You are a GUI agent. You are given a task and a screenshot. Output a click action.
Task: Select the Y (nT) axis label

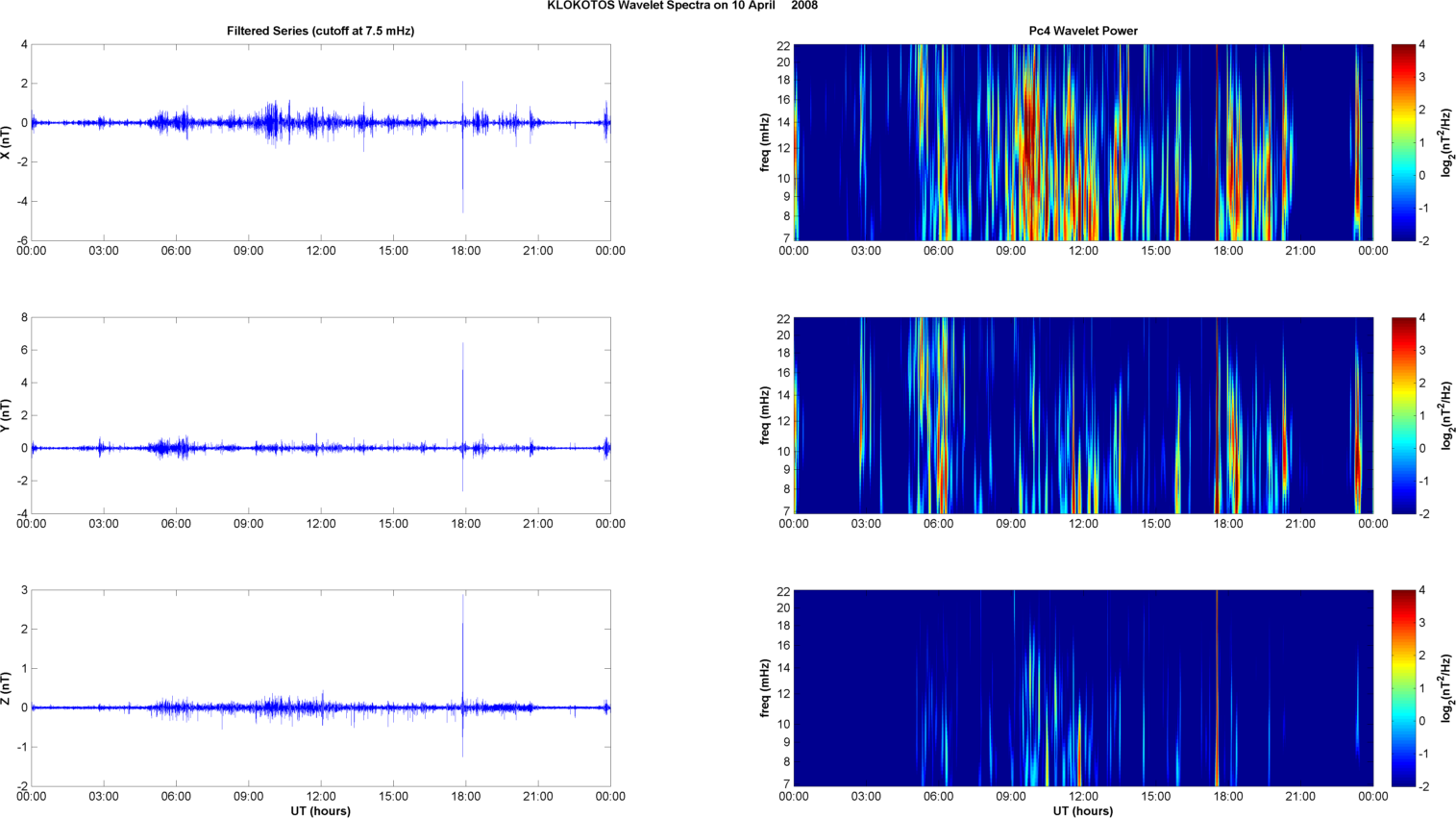[6, 415]
